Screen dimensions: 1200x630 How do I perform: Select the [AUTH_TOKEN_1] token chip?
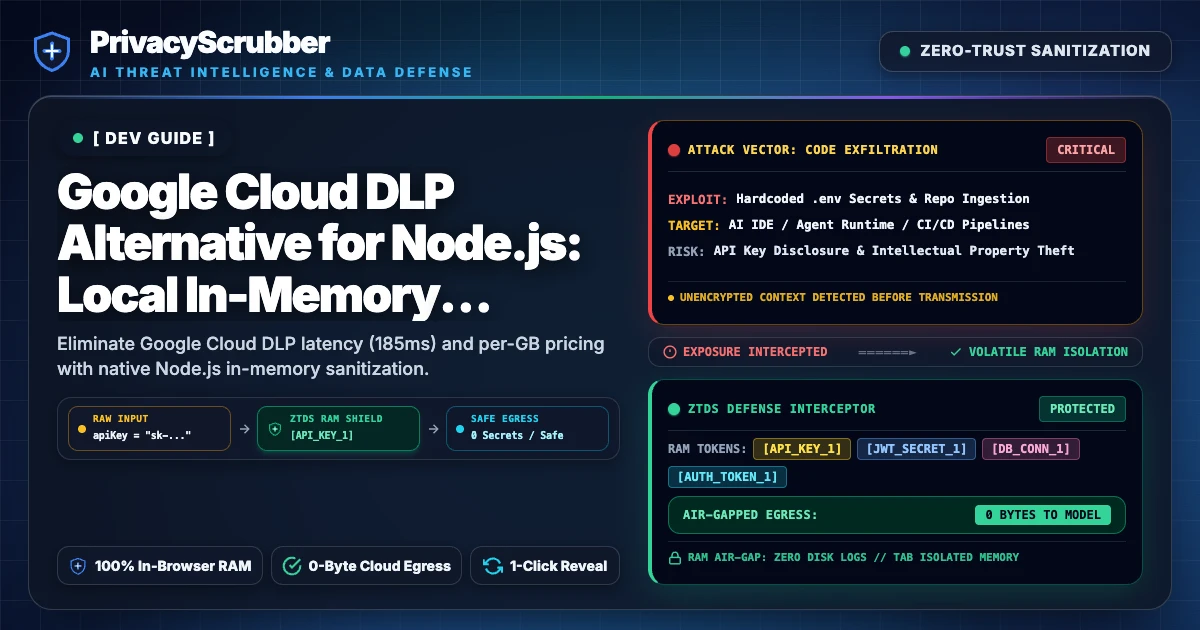pyautogui.click(x=727, y=477)
